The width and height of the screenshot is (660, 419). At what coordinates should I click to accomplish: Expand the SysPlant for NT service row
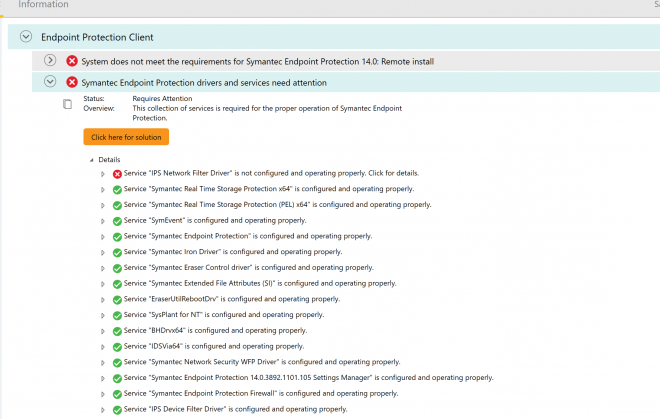point(102,315)
